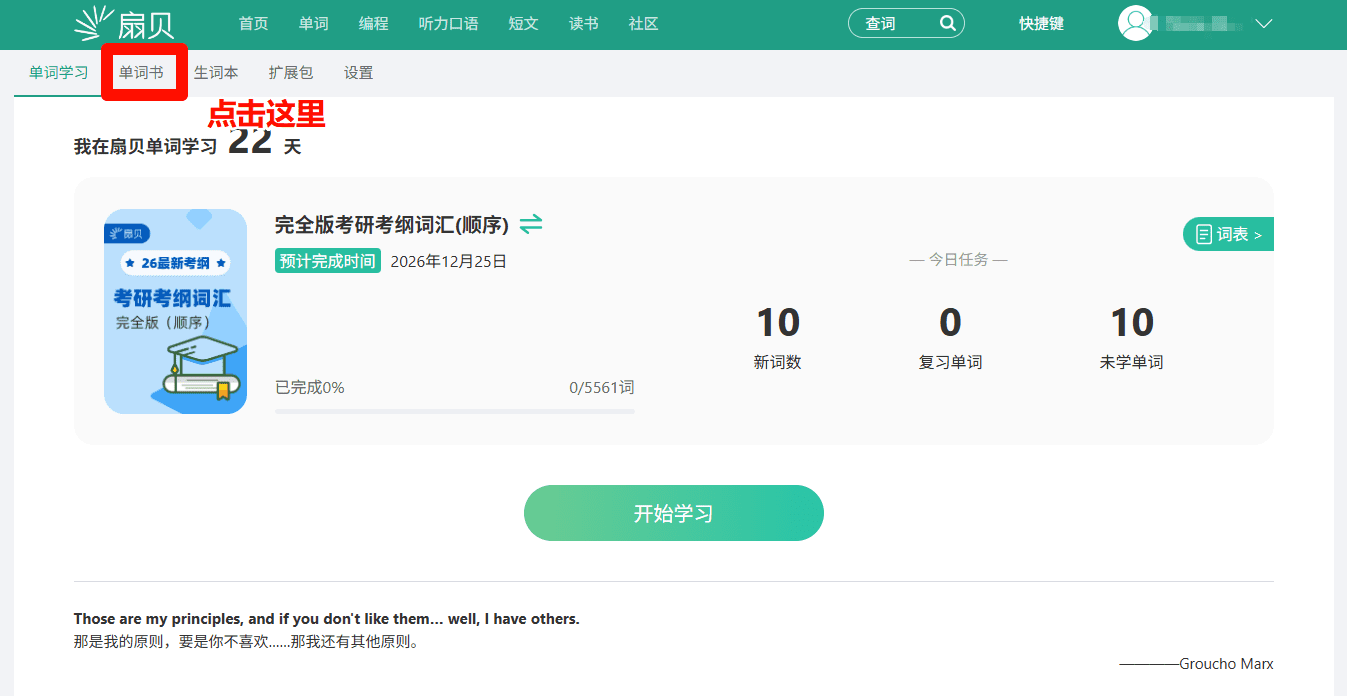
Task: Click the Groucho Marx attribution
Action: click(x=1196, y=664)
